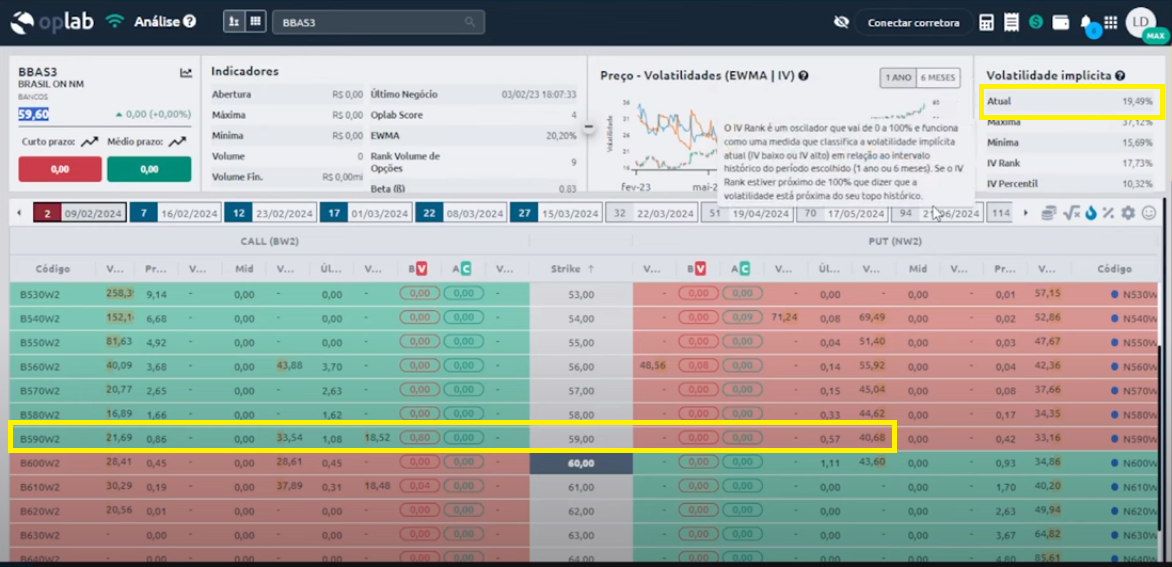Collapse the indicators panel with minus button
1172x567 pixels.
[x=589, y=127]
